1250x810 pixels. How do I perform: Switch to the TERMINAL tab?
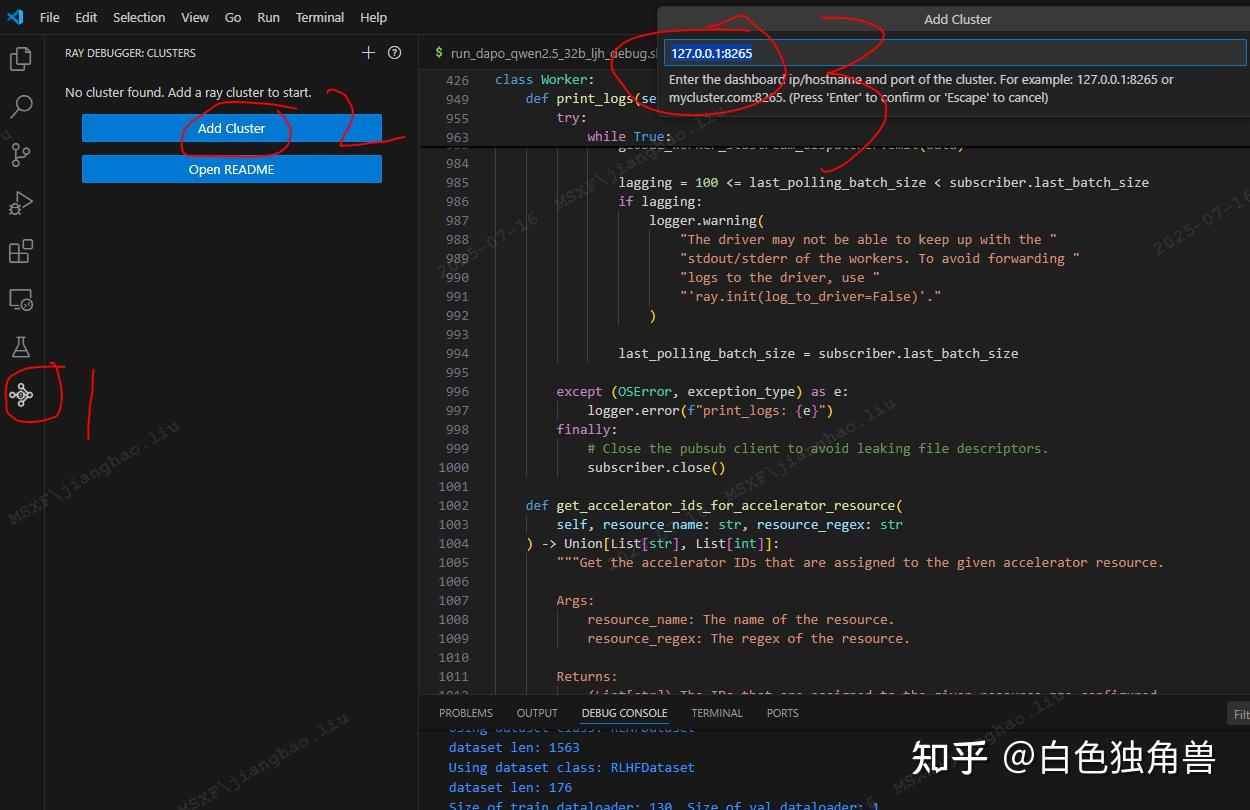(716, 713)
